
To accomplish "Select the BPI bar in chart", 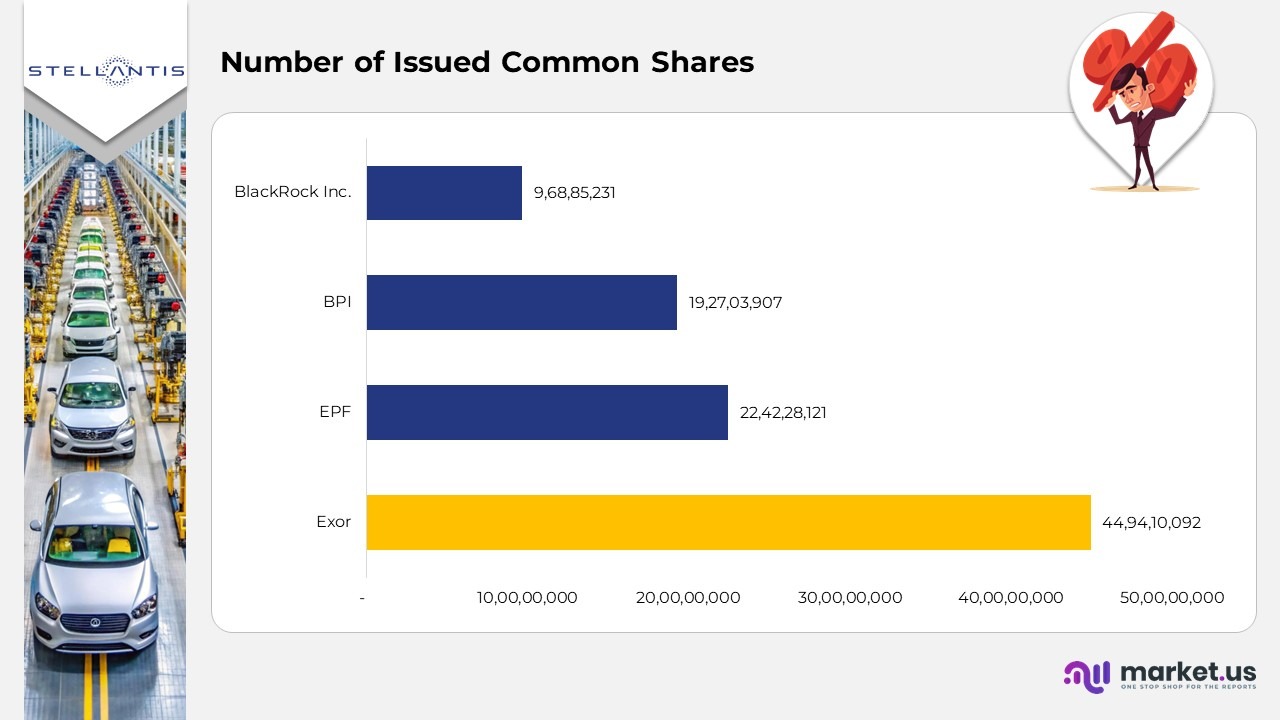I will (x=521, y=302).
